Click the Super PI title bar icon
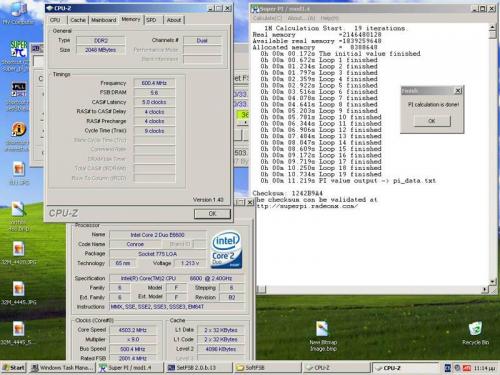The height and width of the screenshot is (375, 500). [255, 9]
